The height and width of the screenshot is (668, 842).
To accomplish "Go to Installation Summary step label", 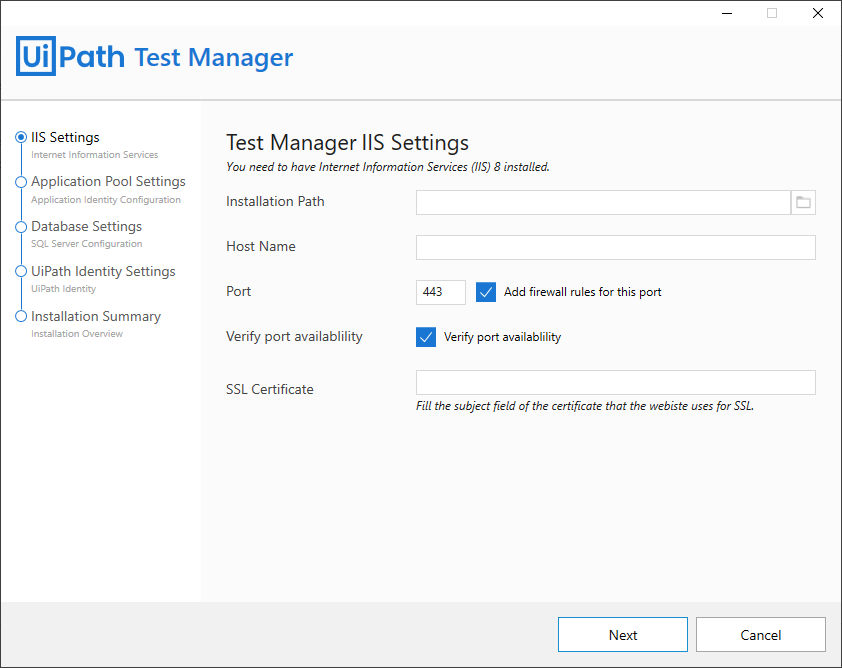I will point(96,316).
